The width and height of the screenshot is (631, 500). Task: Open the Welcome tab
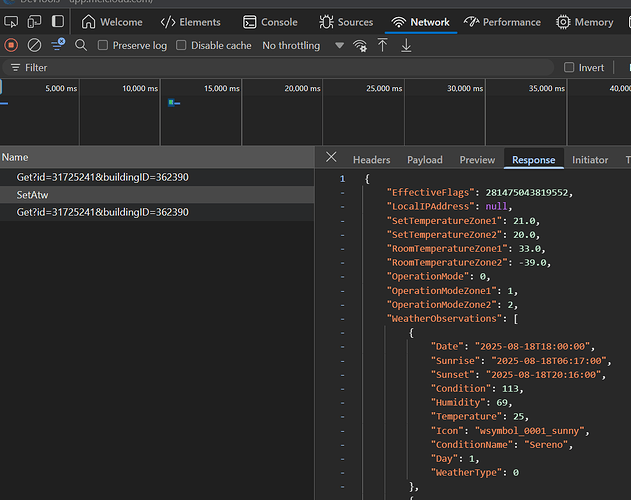point(112,22)
